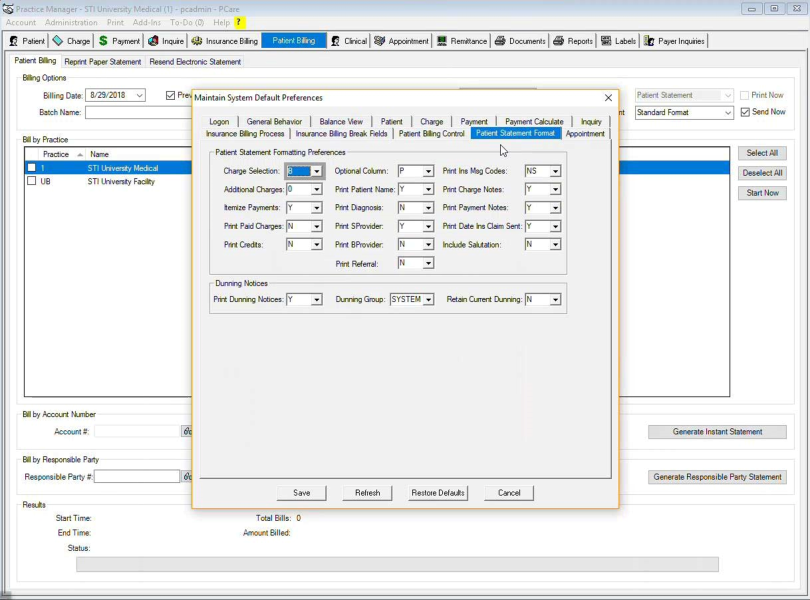Open the Insurance Billing toolbar icon

point(198,41)
